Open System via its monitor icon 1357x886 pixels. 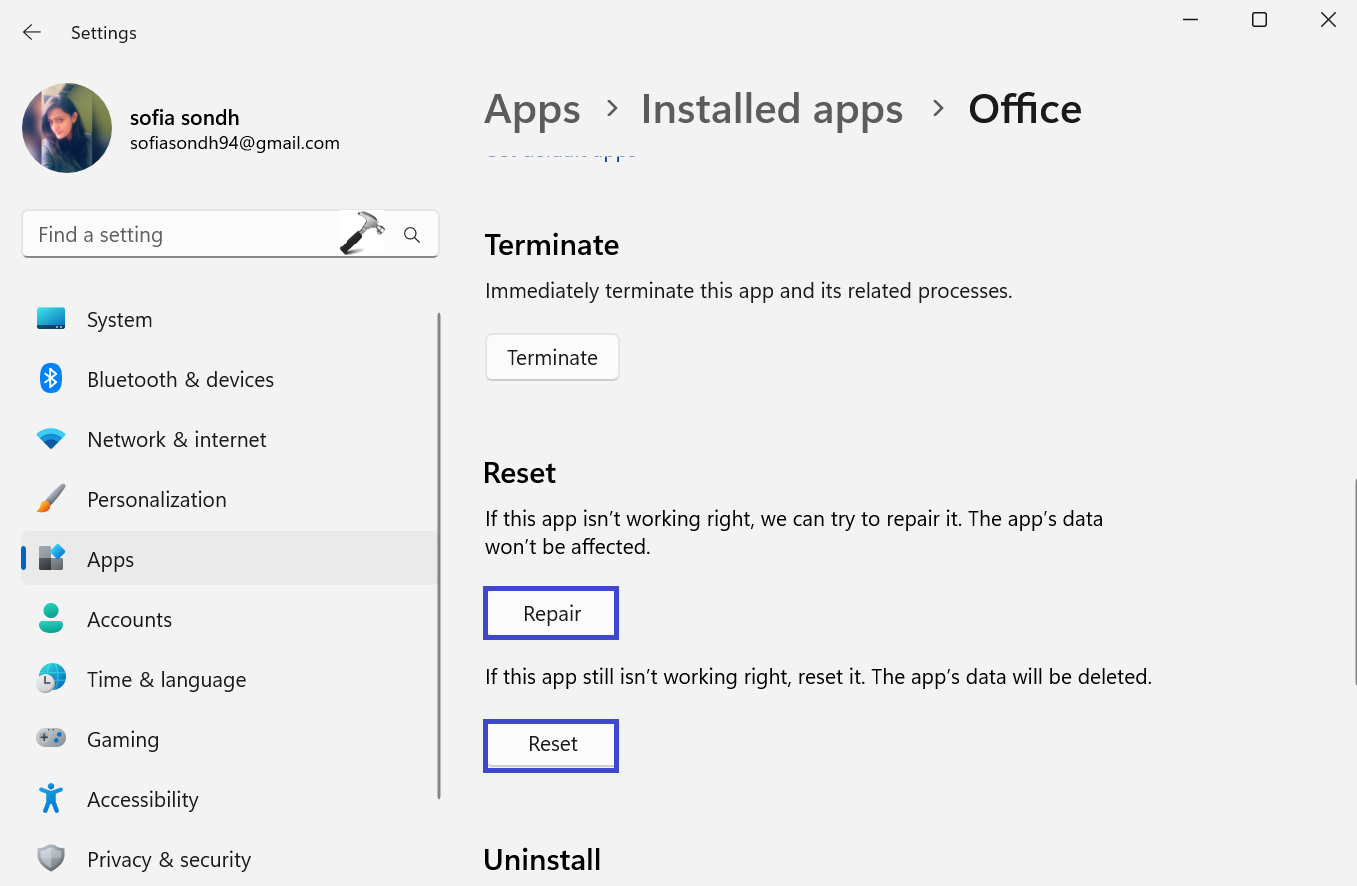pyautogui.click(x=51, y=320)
